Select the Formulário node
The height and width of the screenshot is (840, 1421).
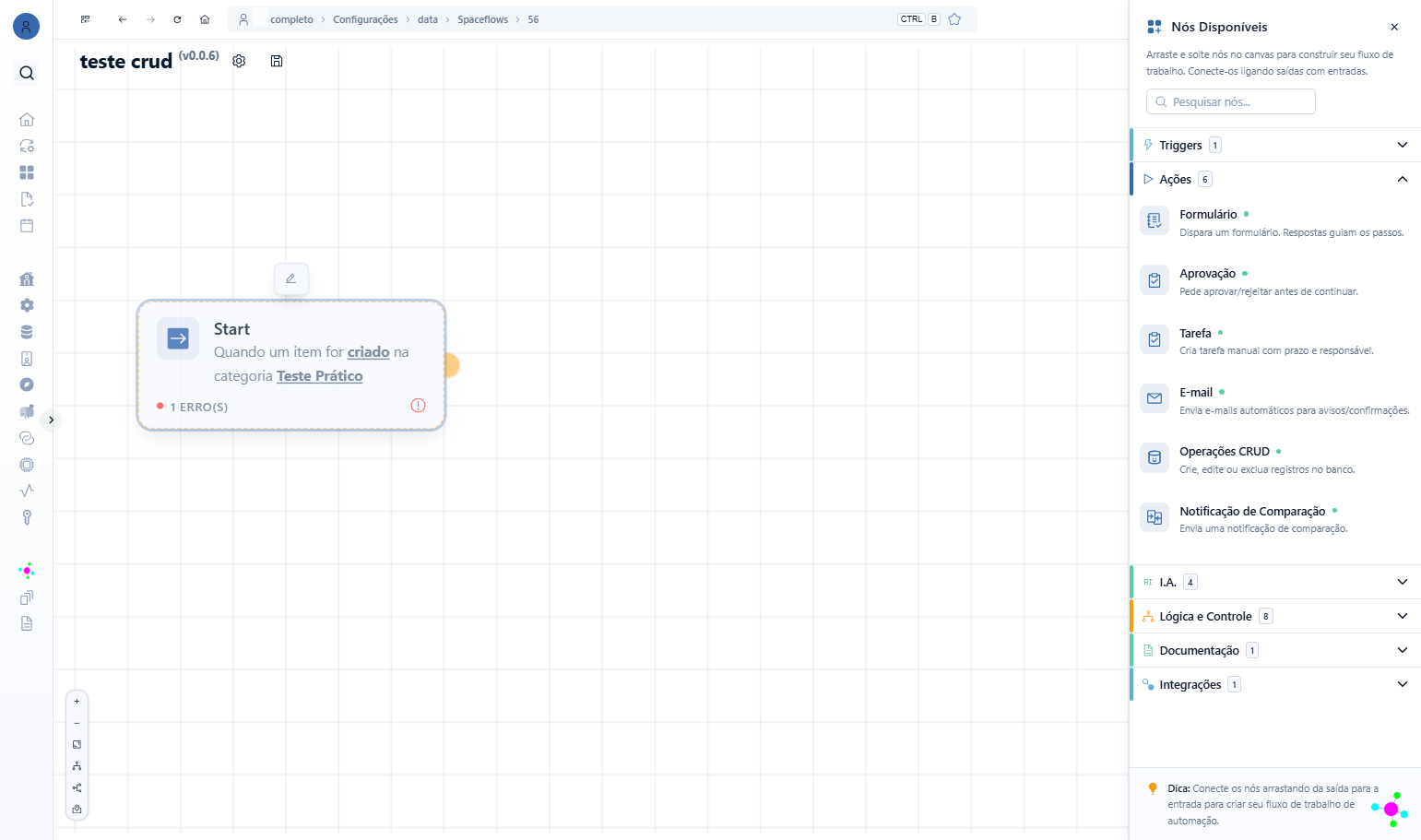click(x=1275, y=222)
